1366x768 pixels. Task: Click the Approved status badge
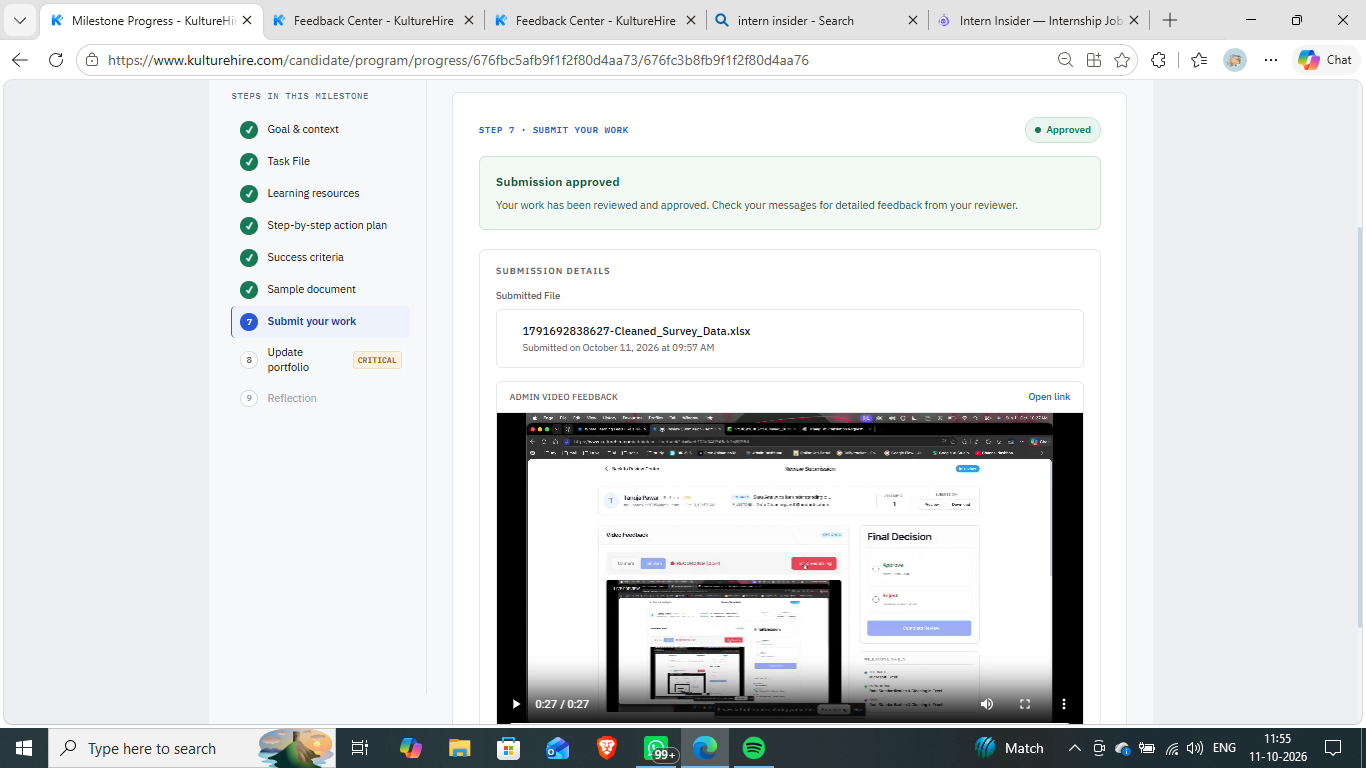[x=1062, y=130]
